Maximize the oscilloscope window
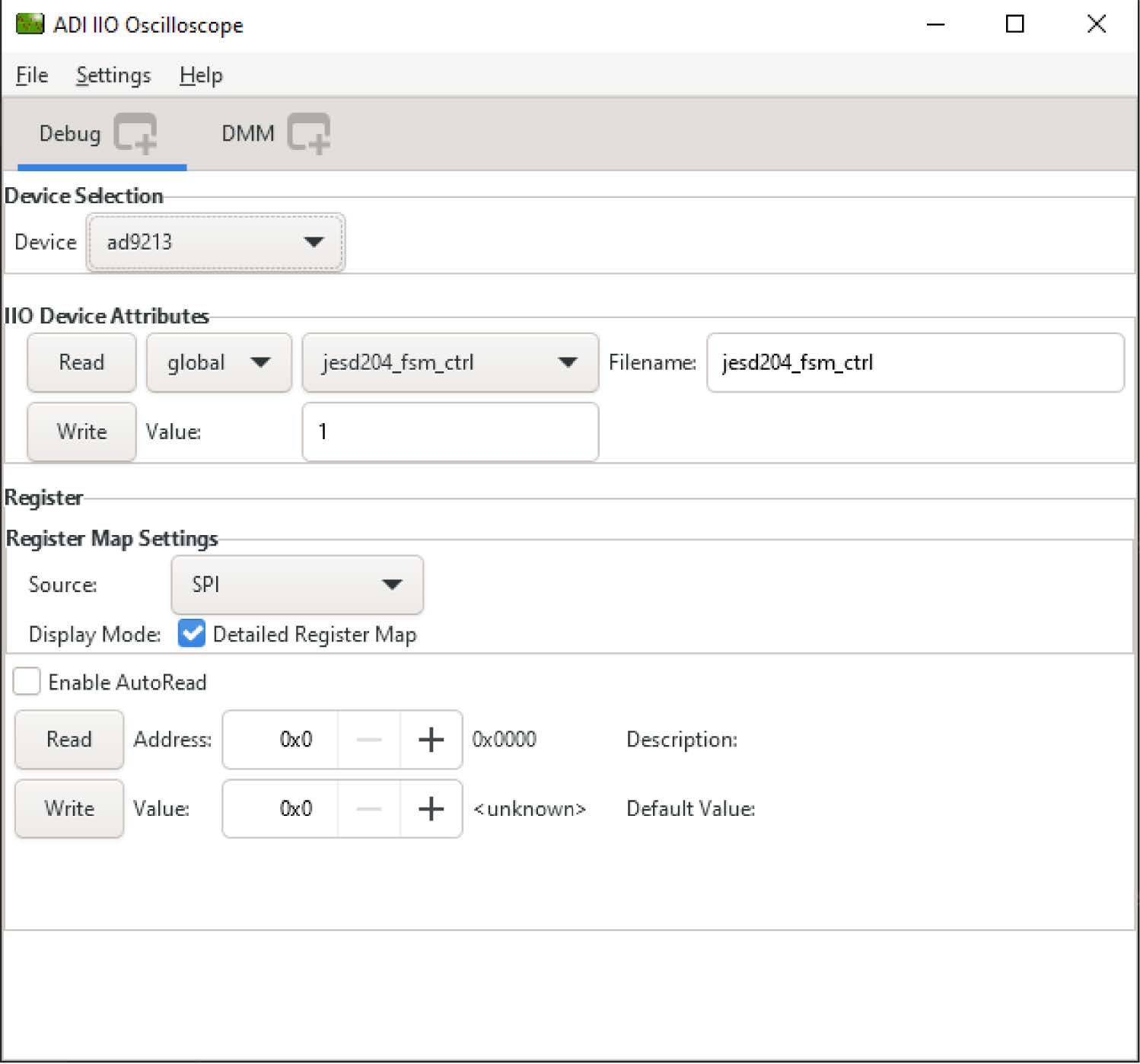Image resolution: width=1140 pixels, height=1064 pixels. tap(1014, 24)
